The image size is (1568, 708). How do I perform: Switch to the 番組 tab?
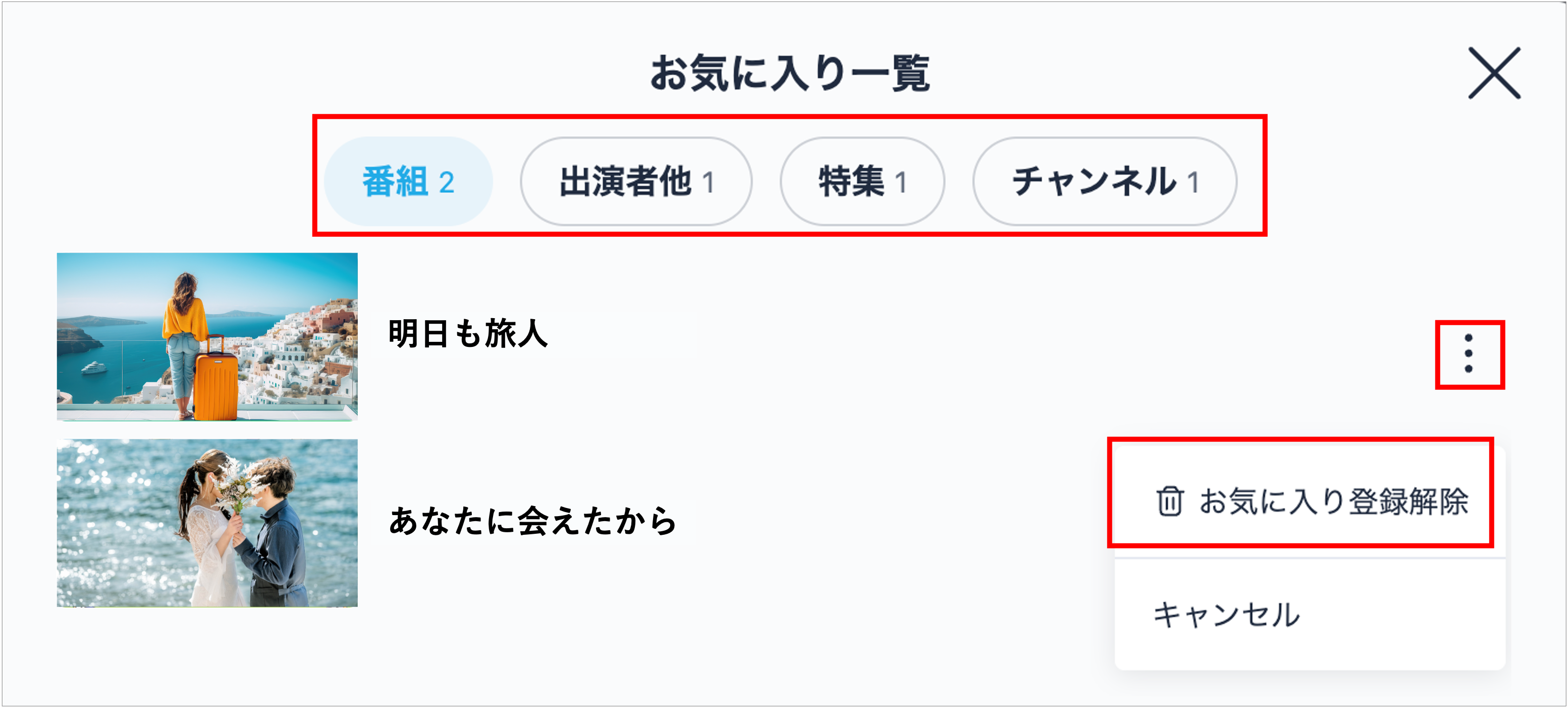[408, 182]
